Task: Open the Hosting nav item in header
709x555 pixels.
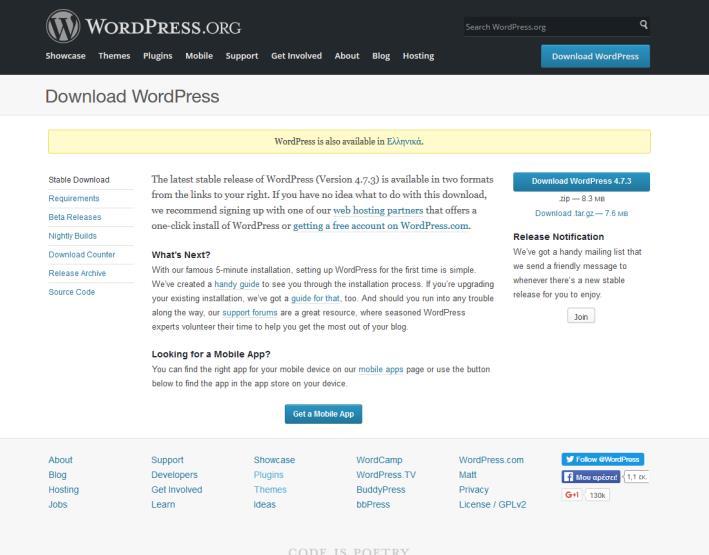Action: 418,56
